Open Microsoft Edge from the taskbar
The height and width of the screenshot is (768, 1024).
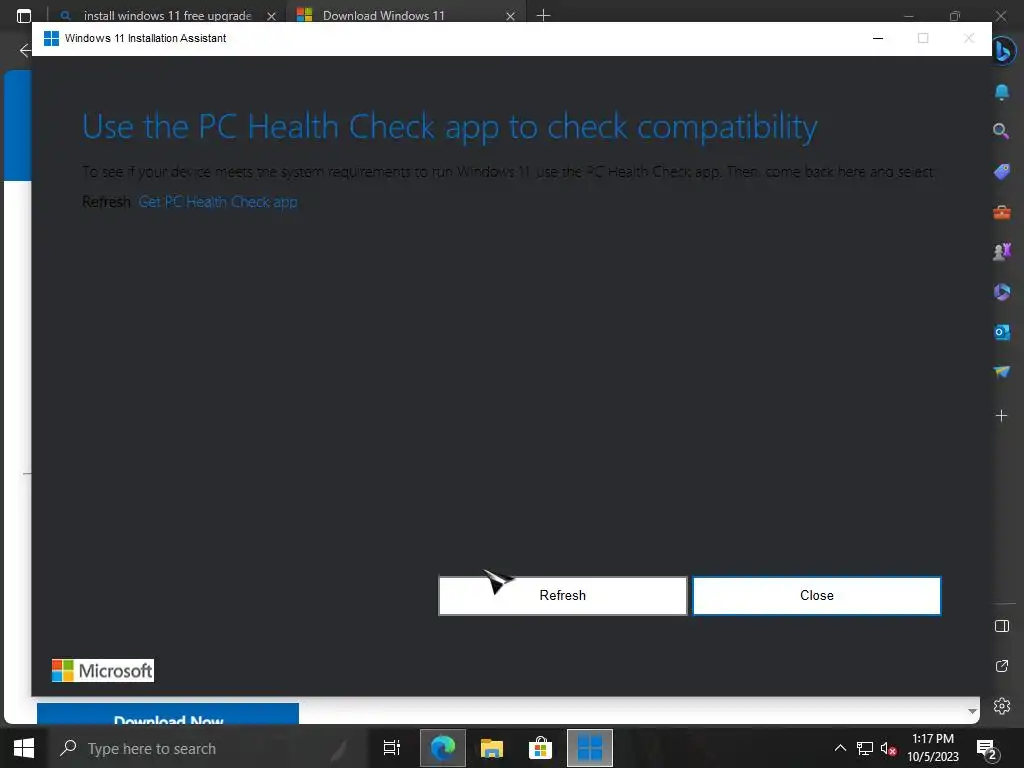click(x=443, y=748)
